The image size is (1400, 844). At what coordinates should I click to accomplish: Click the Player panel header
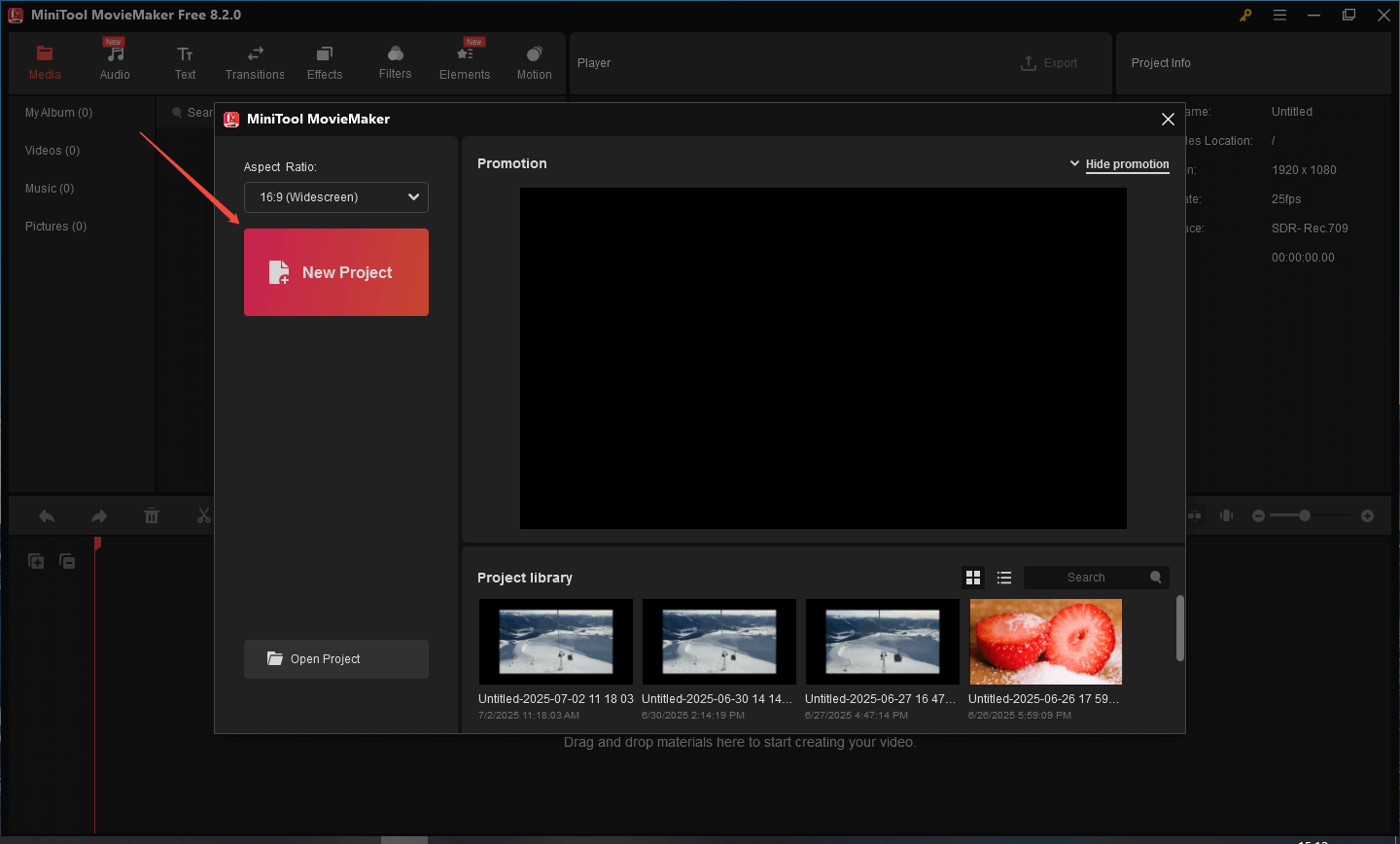point(594,63)
